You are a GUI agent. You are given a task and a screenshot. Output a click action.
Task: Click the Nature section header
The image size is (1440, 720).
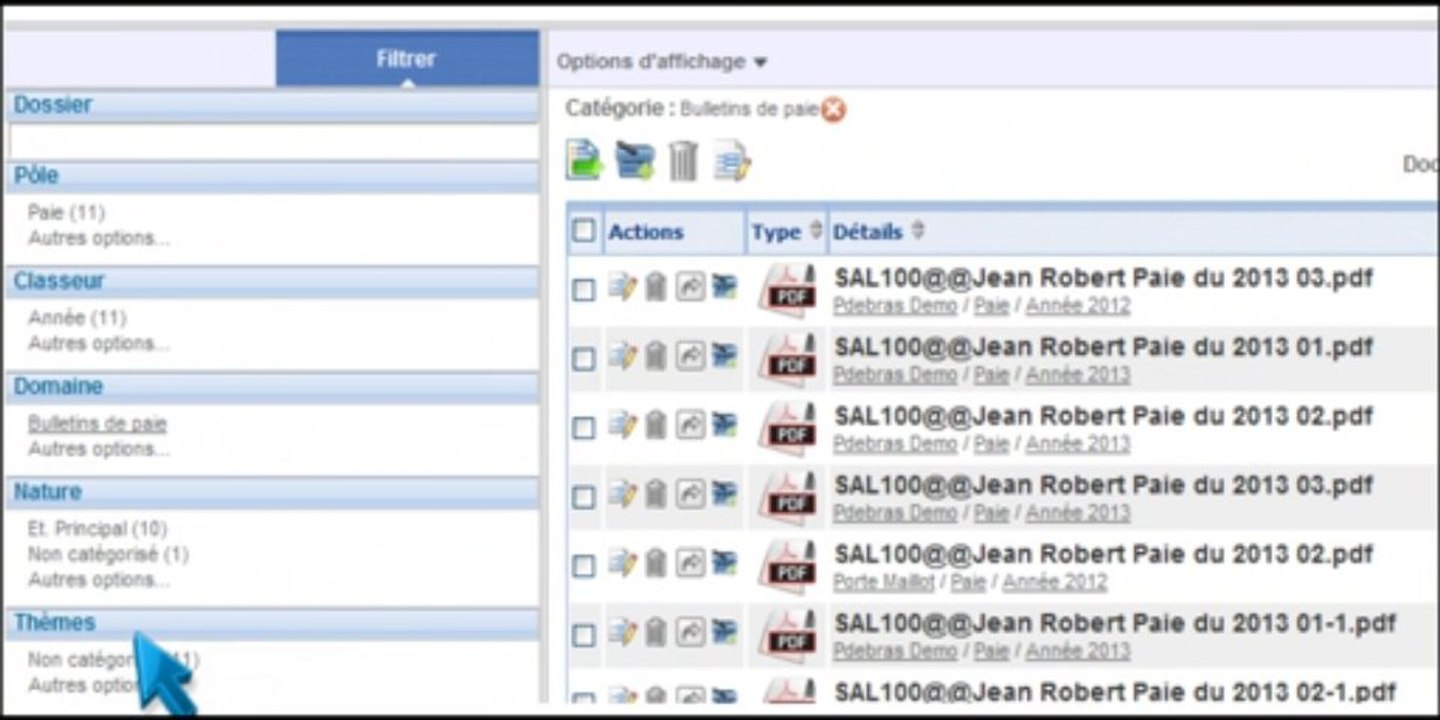pyautogui.click(x=272, y=492)
